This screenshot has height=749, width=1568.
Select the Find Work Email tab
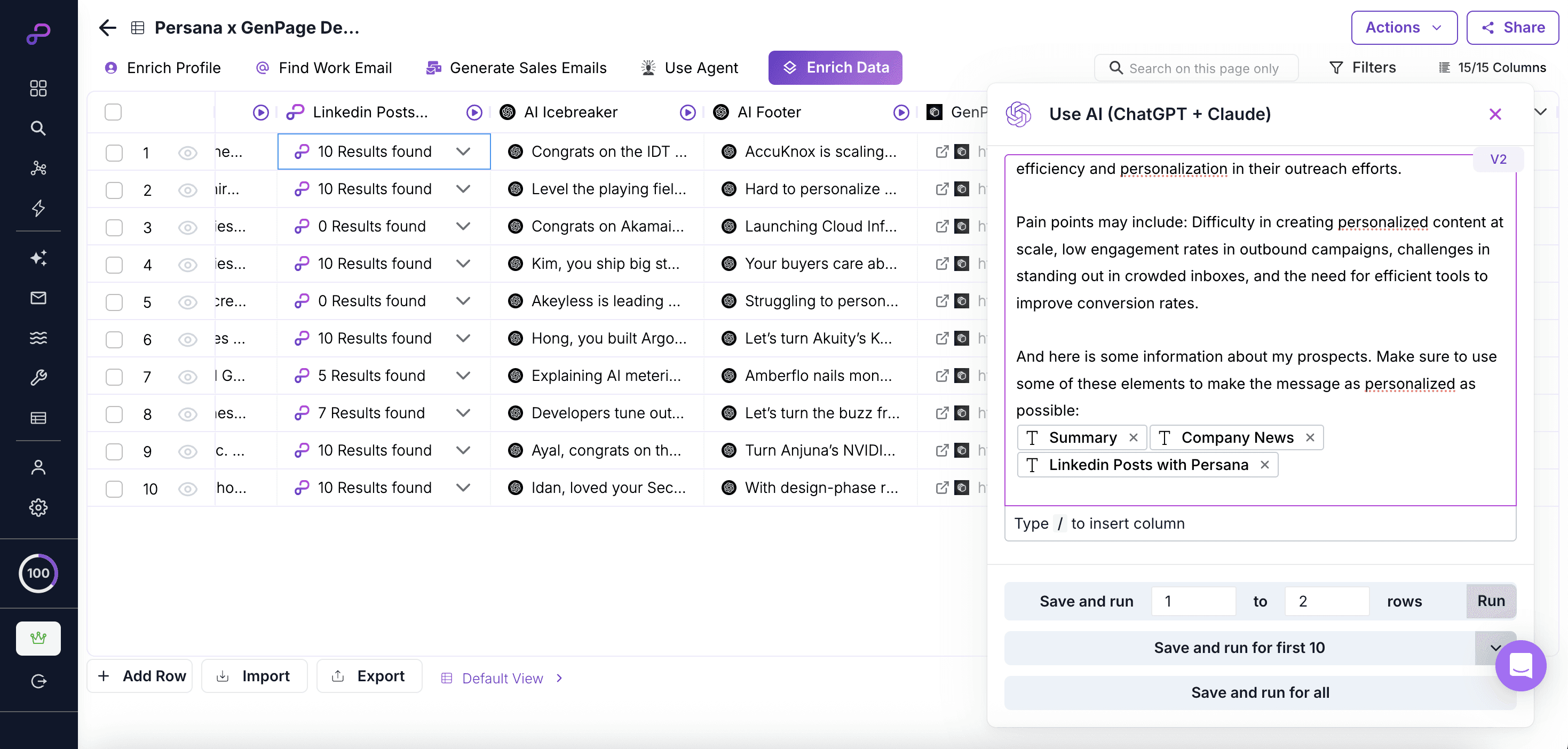(324, 68)
